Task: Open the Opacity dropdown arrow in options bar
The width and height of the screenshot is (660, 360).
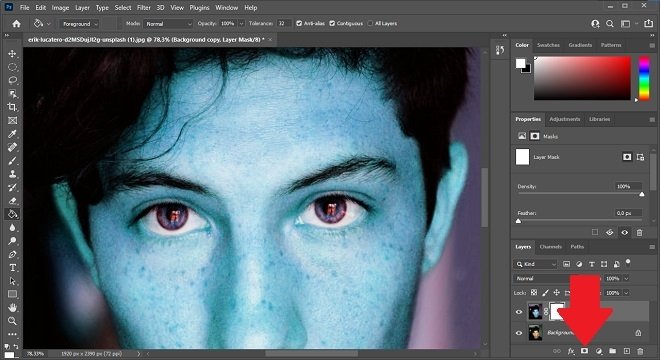Action: point(241,24)
